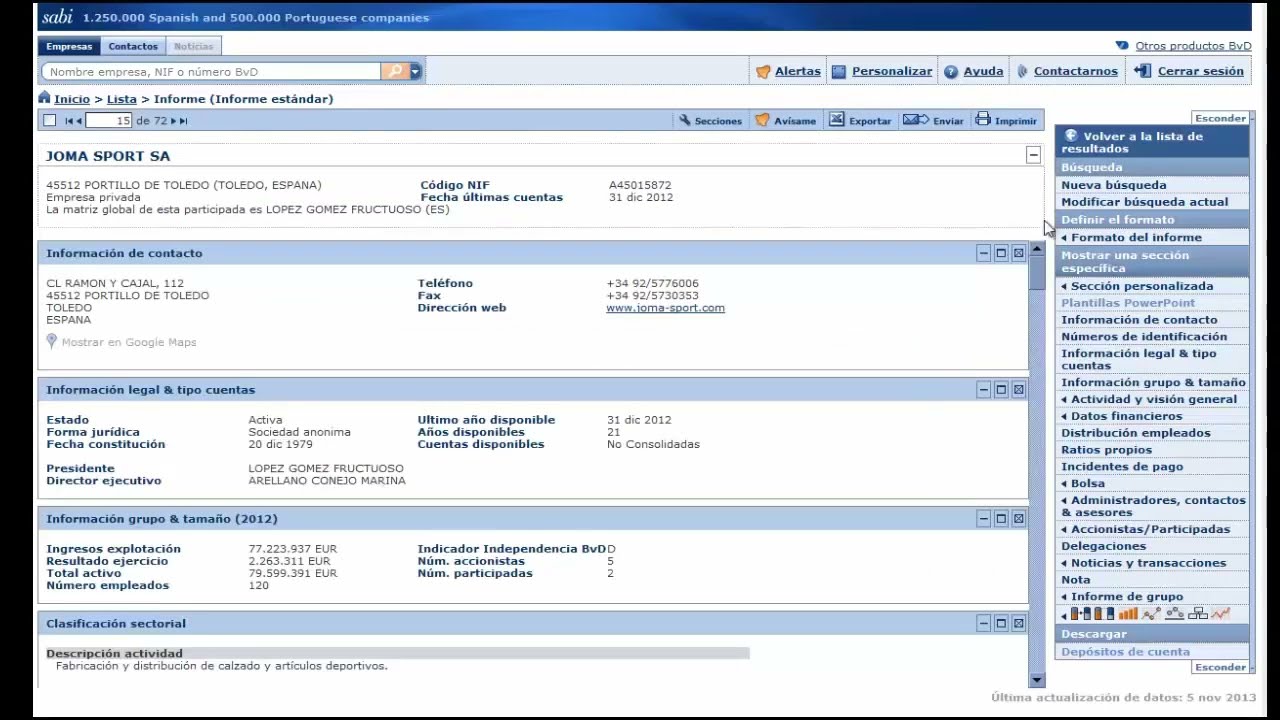
Task: Open www.joma-sport.com website link
Action: point(665,308)
